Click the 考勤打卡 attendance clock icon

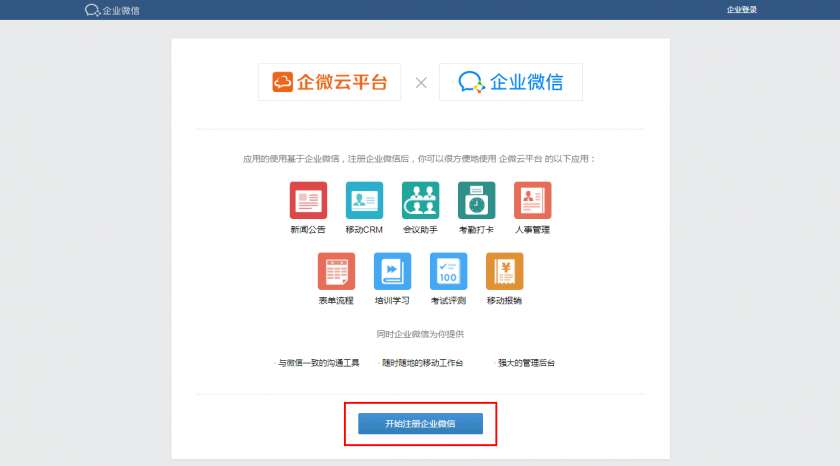476,200
